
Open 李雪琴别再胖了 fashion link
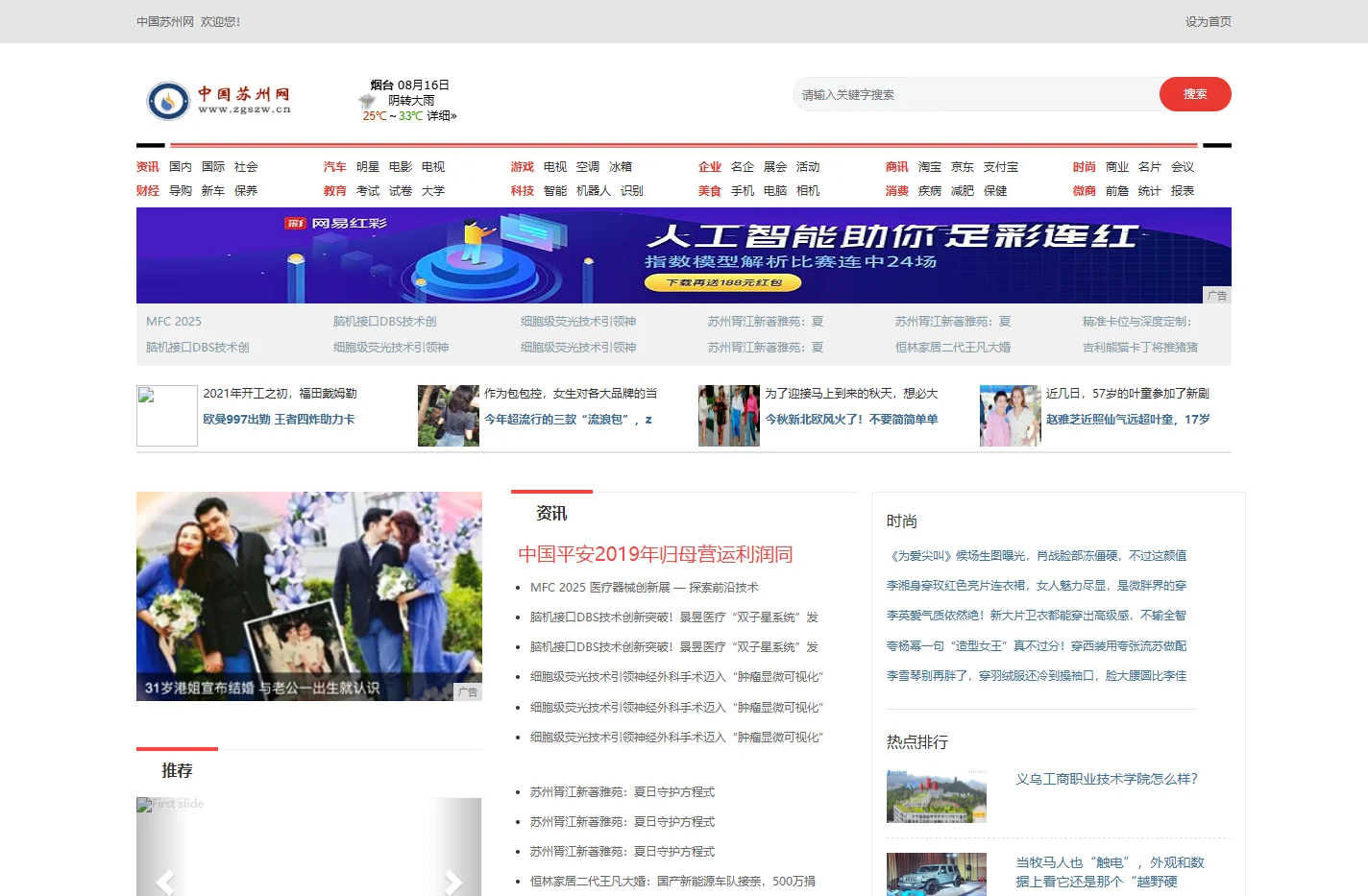coord(1037,675)
